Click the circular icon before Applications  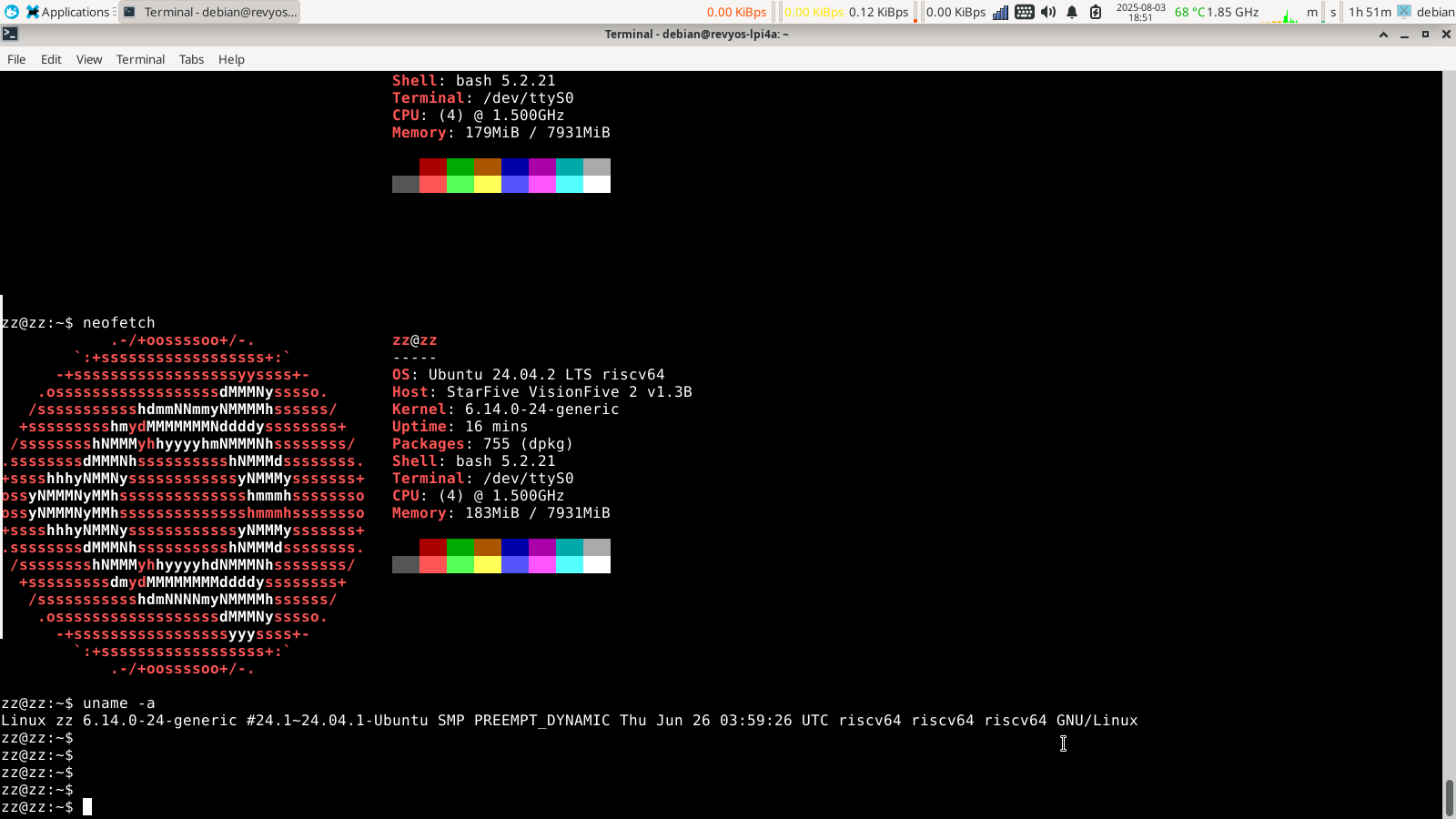[12, 12]
